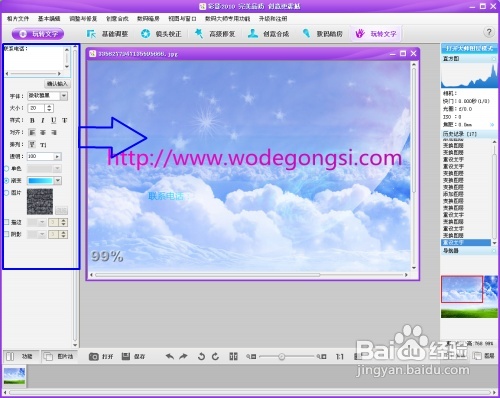Image resolution: width=500 pixels, height=398 pixels.
Task: Open the font 字体 dropdown
Action: pyautogui.click(x=64, y=96)
